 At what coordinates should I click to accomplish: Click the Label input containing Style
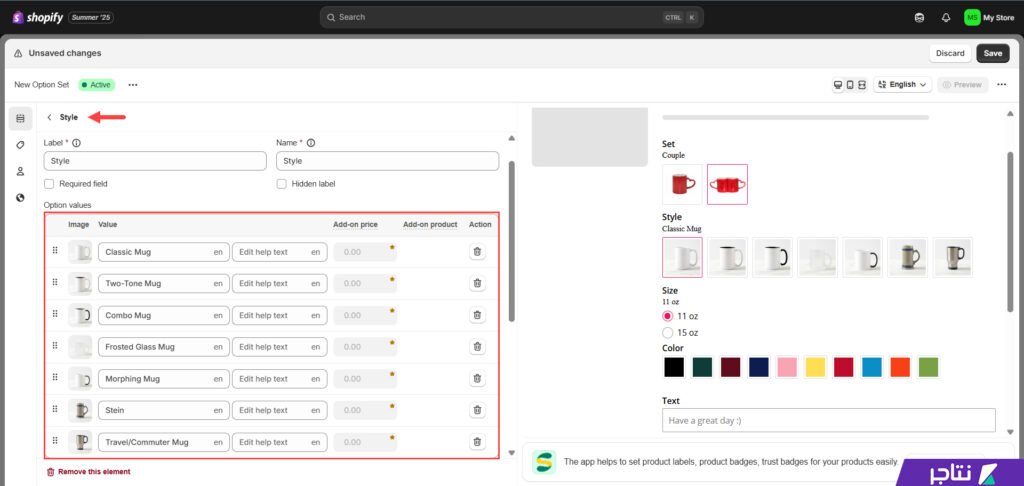click(x=155, y=161)
